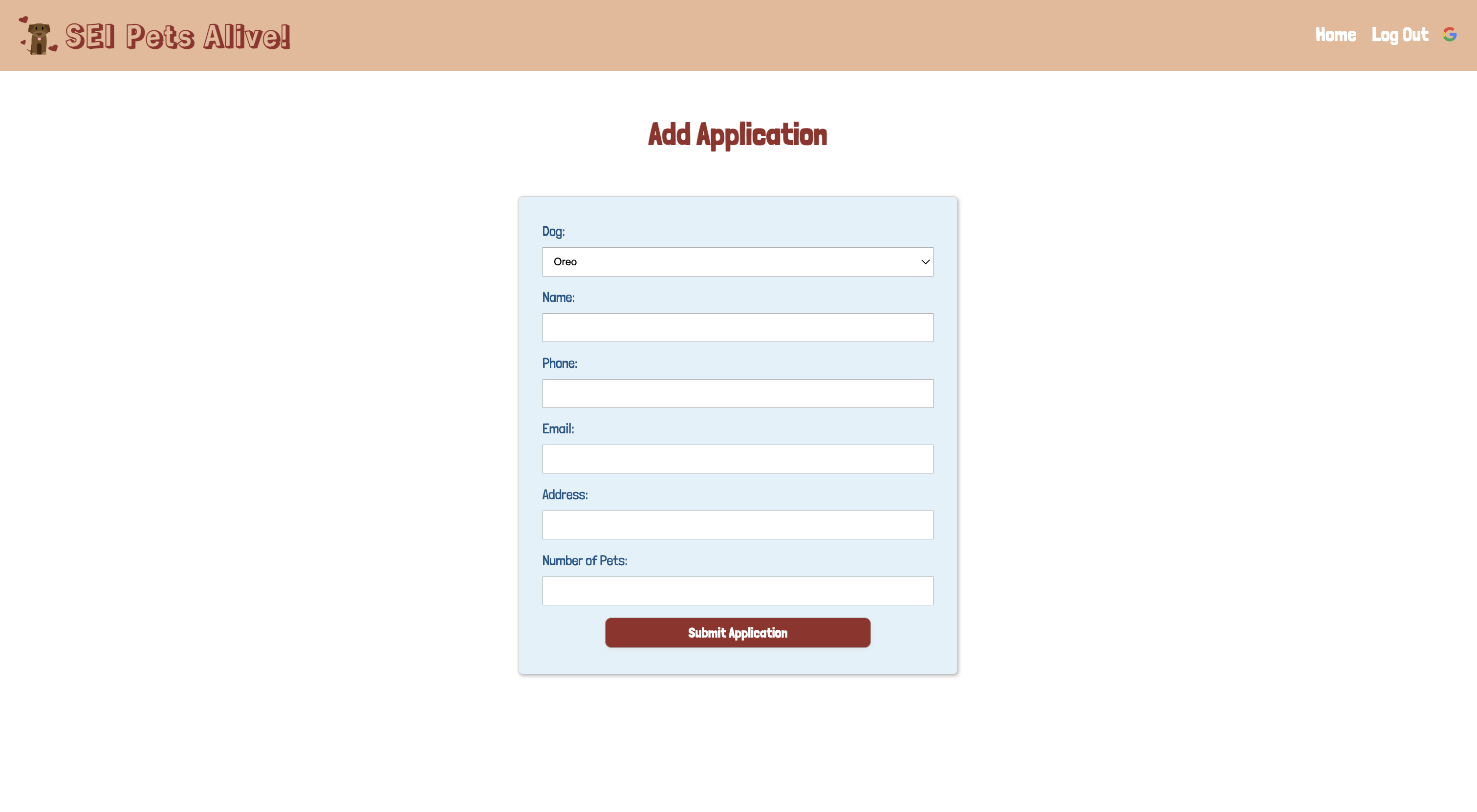Click the Number of Pets input field
The image size is (1477, 812).
737,590
